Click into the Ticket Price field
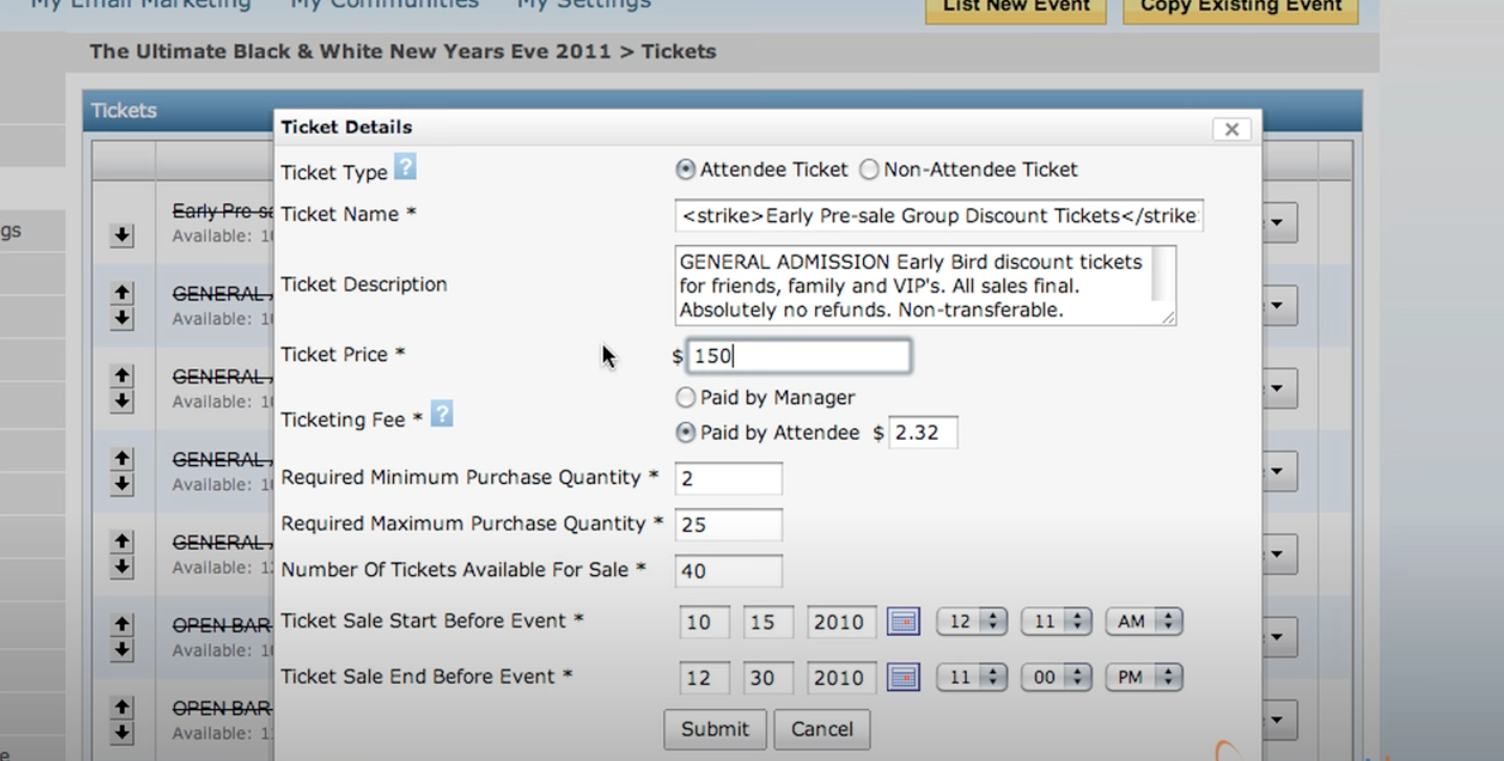Screen dimensions: 1504x761 pyautogui.click(x=799, y=356)
